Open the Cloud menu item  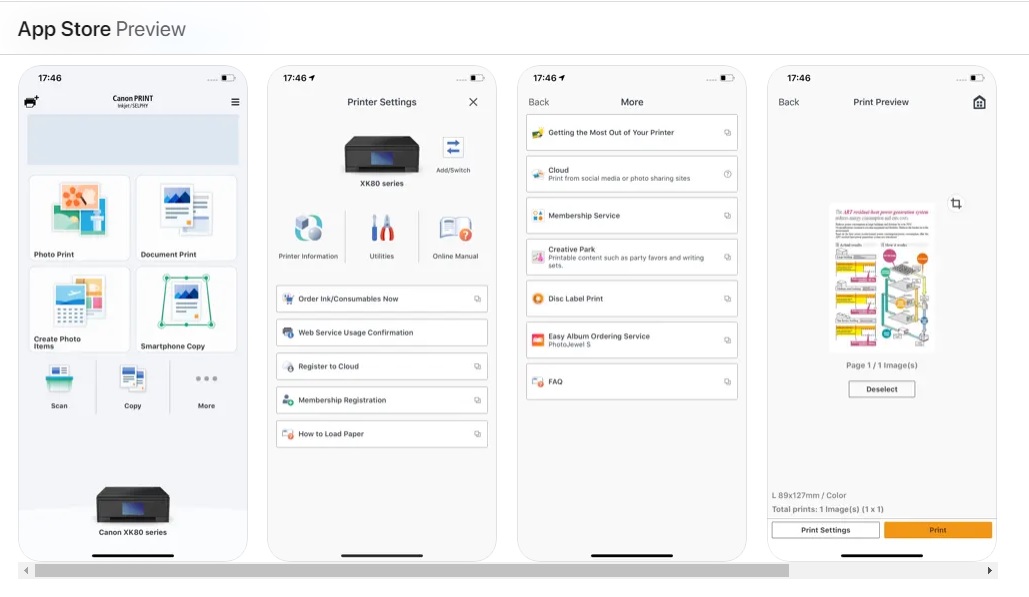[631, 174]
